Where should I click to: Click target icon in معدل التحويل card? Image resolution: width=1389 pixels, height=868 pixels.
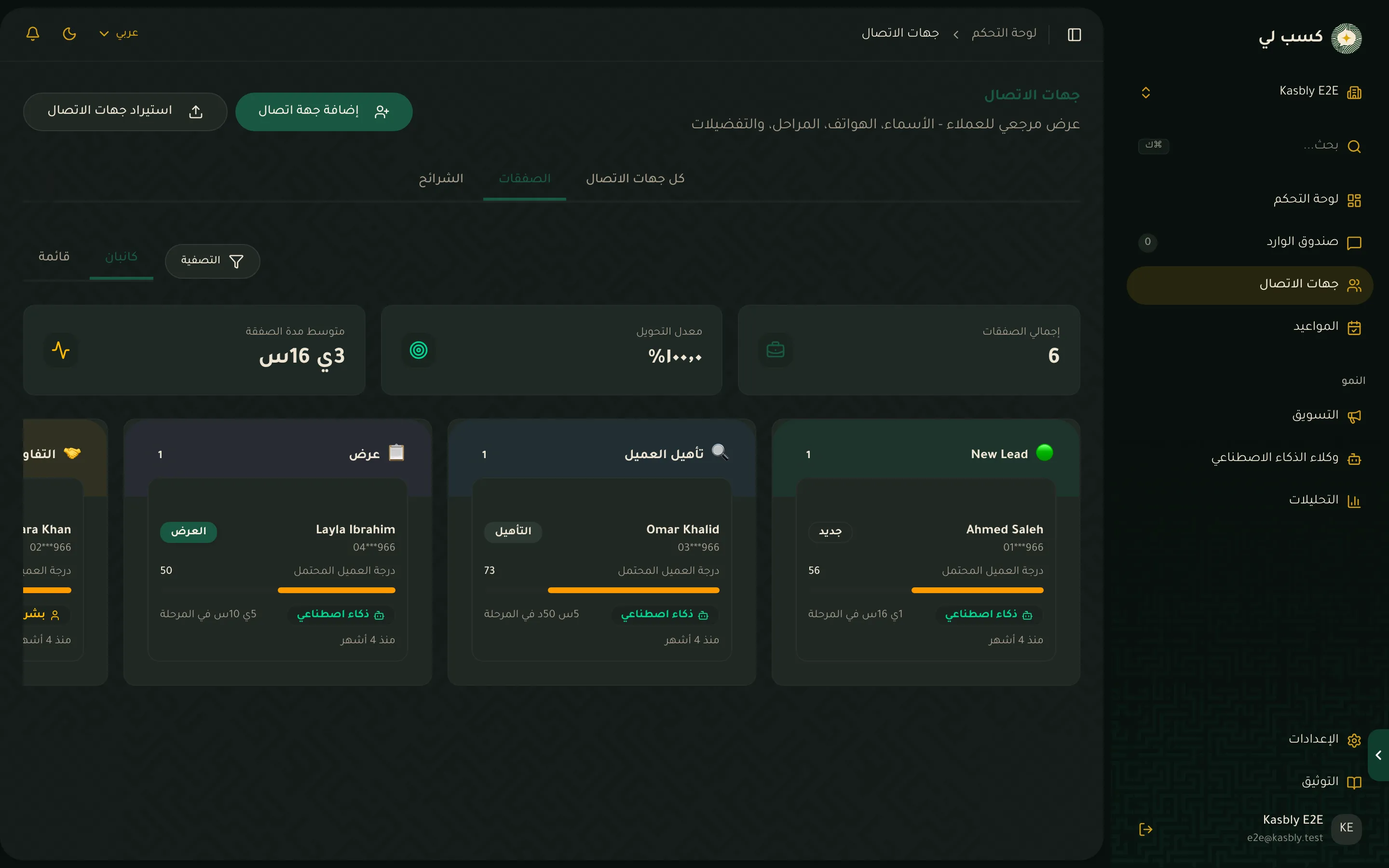pyautogui.click(x=419, y=350)
